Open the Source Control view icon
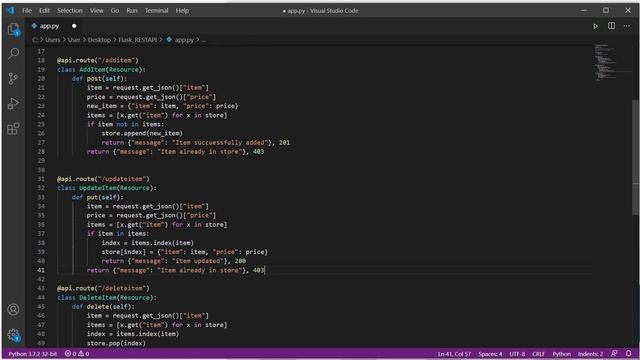This screenshot has height=360, width=640. pos(13,78)
